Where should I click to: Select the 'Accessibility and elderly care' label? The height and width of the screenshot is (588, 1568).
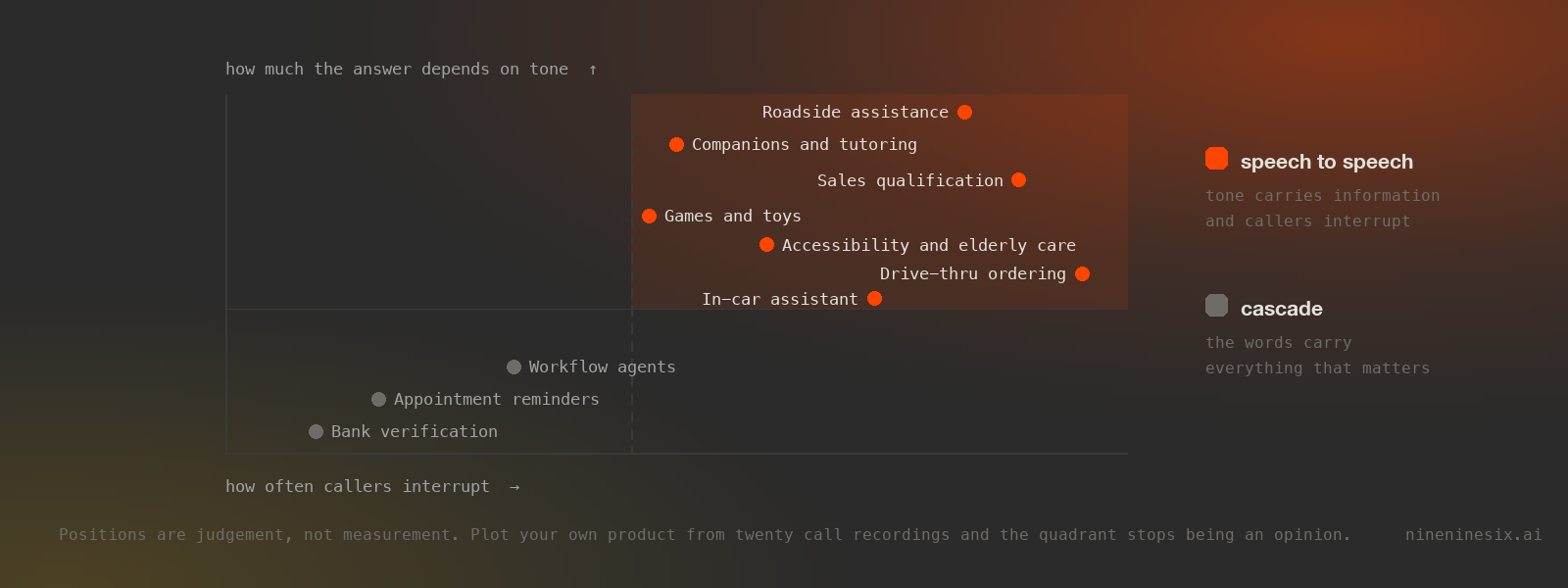pyautogui.click(x=929, y=245)
